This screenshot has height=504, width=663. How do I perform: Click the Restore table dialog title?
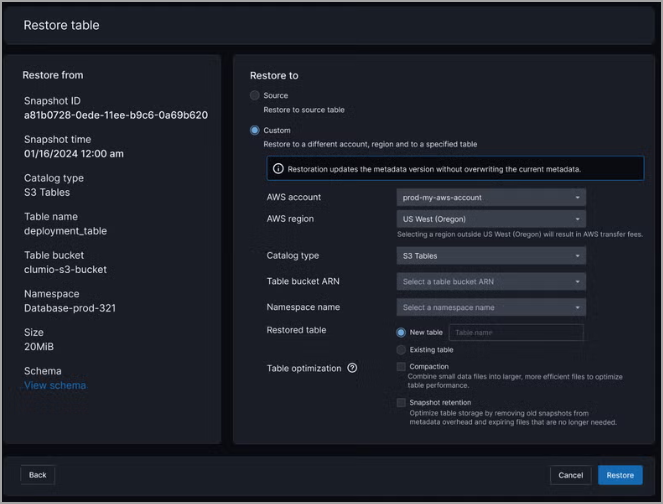click(x=61, y=25)
